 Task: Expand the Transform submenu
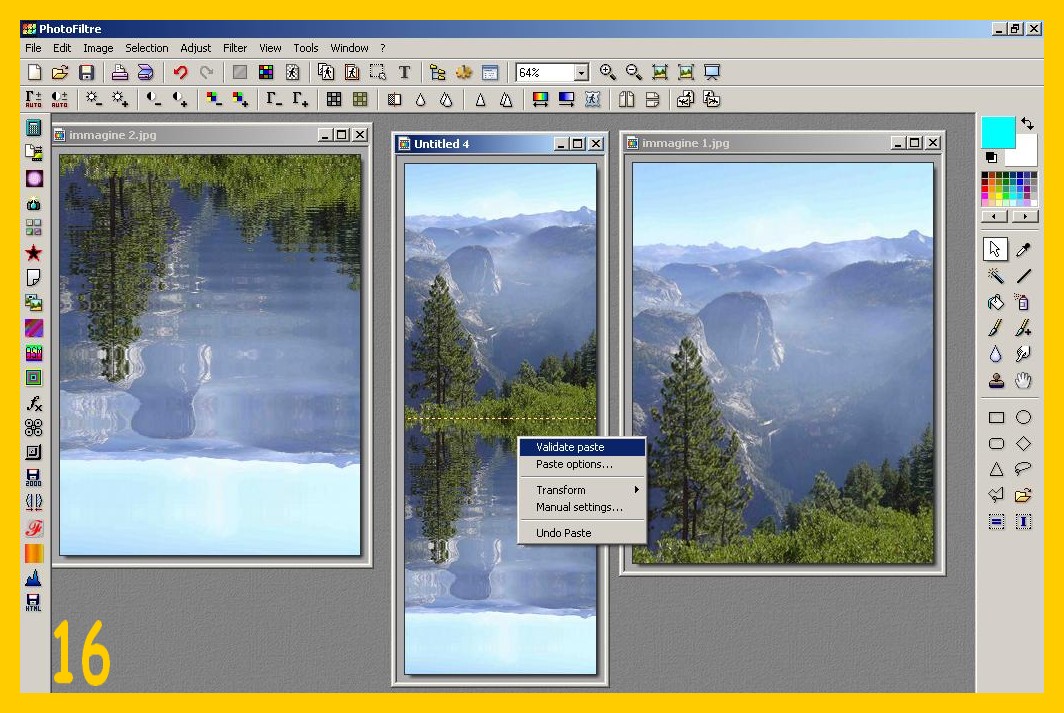point(587,490)
